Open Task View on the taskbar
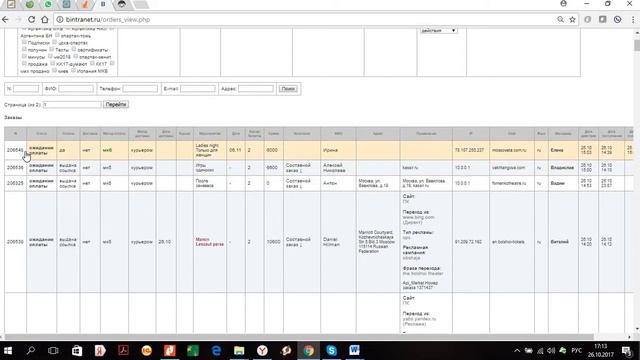The height and width of the screenshot is (360, 640). [53, 350]
